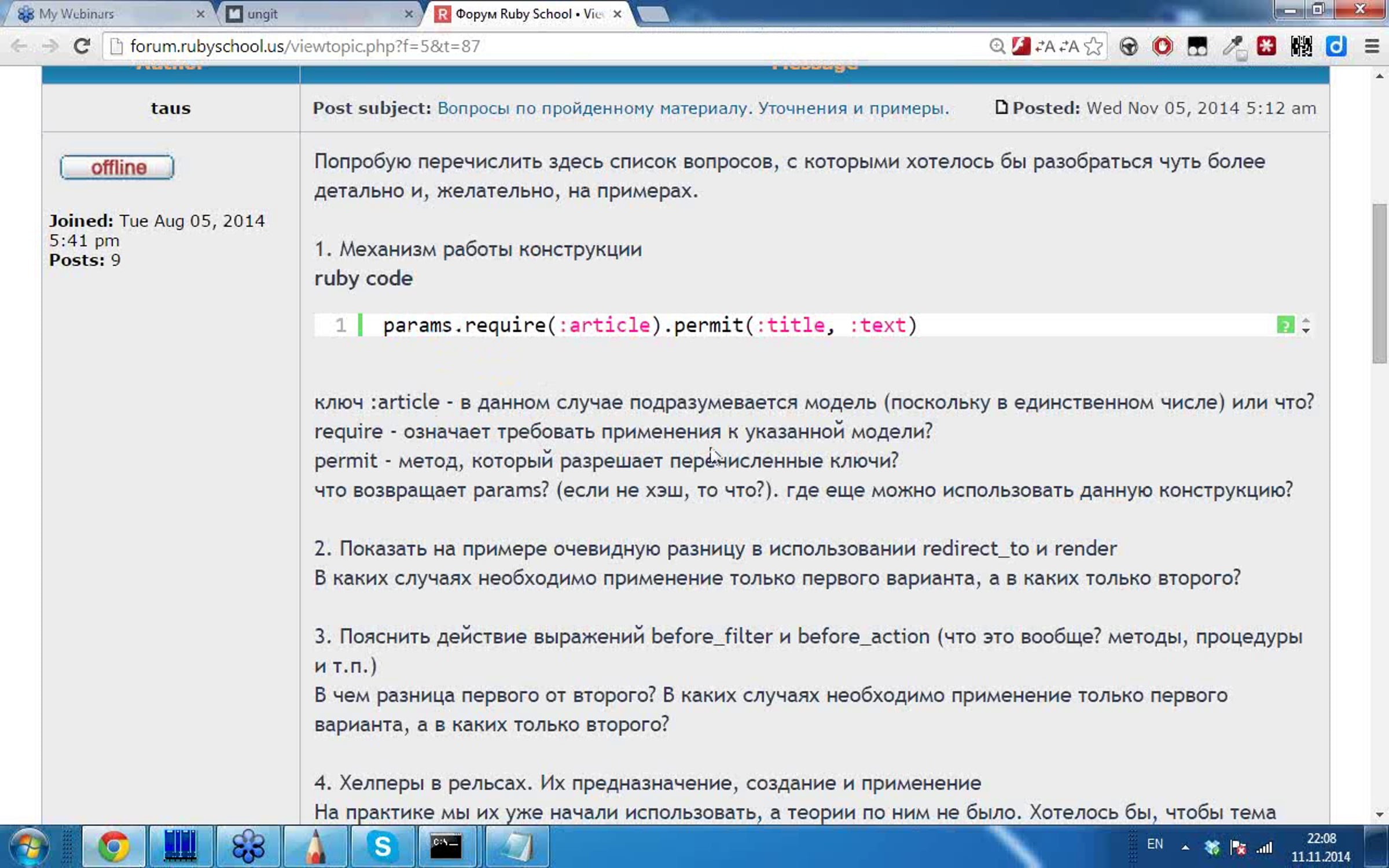
Task: Click the code line params.require(:article)
Action: (x=650, y=325)
